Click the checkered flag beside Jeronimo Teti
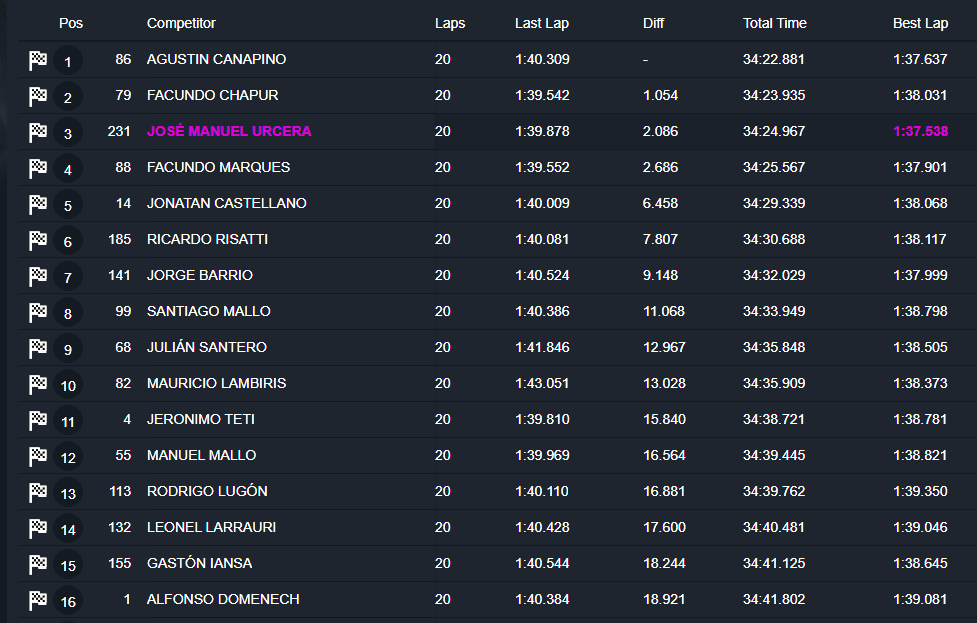The height and width of the screenshot is (623, 977). pos(38,420)
